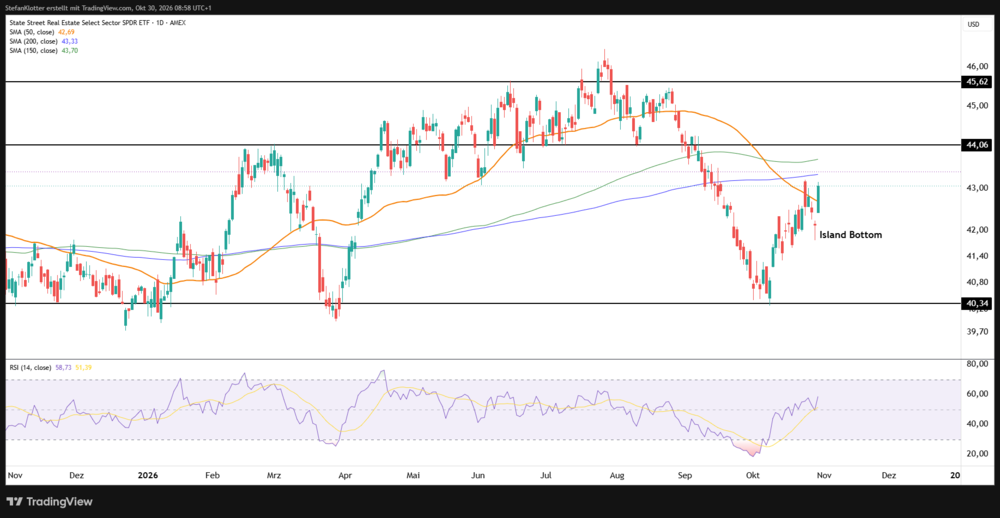
Task: Click the 46,00 price on the scale
Action: [977, 66]
